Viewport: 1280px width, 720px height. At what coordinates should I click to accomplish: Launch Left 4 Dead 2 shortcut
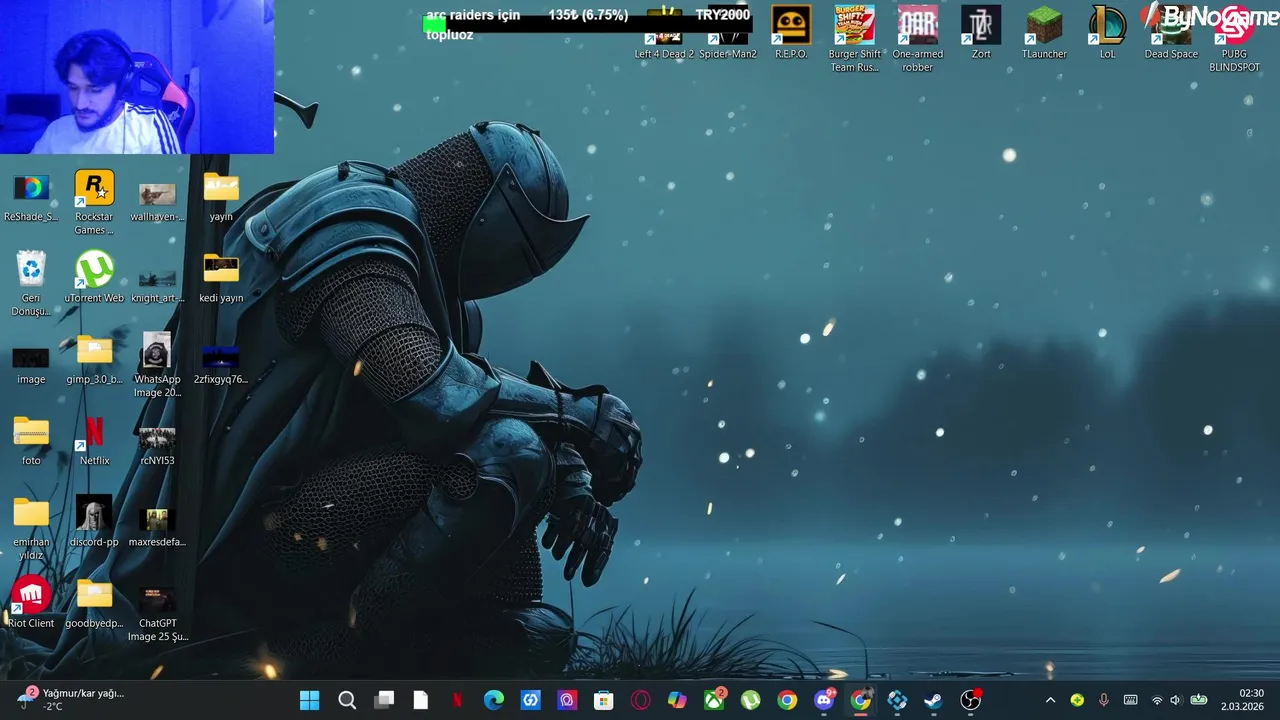[x=664, y=33]
